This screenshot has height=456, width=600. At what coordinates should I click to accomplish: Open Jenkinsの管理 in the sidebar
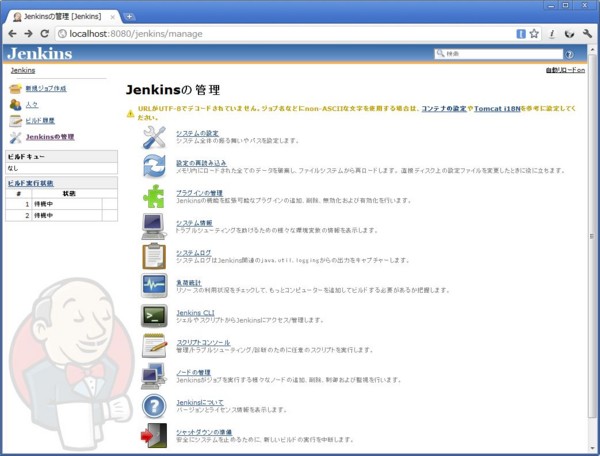50,137
